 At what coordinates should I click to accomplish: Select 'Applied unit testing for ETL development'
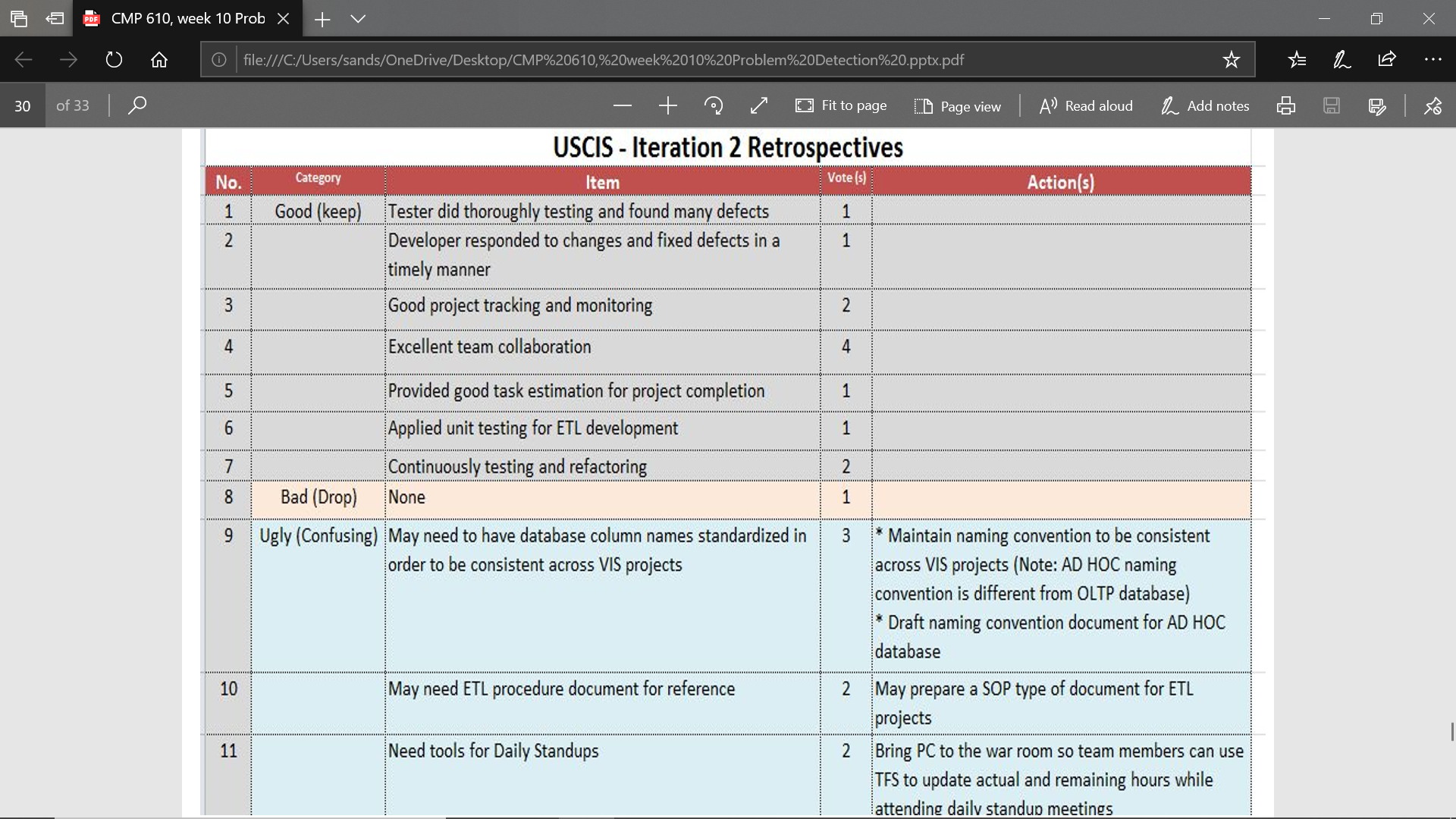[x=533, y=428]
